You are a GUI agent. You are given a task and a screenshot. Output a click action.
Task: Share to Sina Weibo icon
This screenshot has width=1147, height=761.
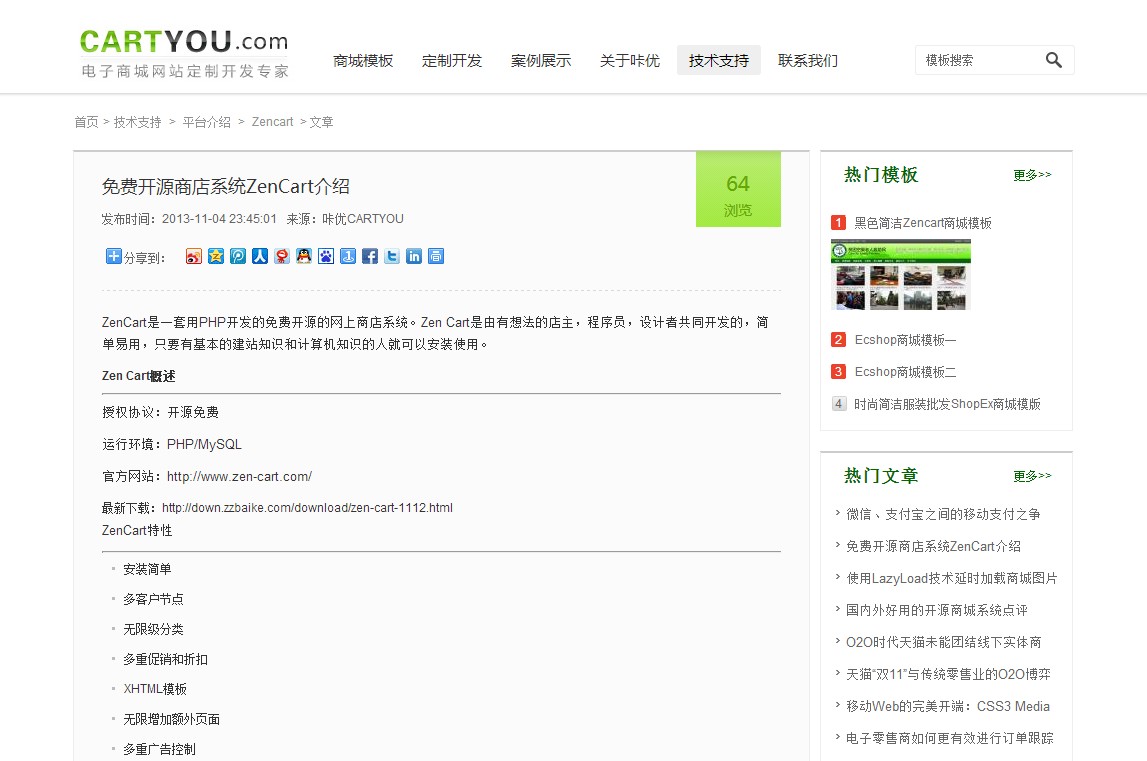pyautogui.click(x=194, y=256)
